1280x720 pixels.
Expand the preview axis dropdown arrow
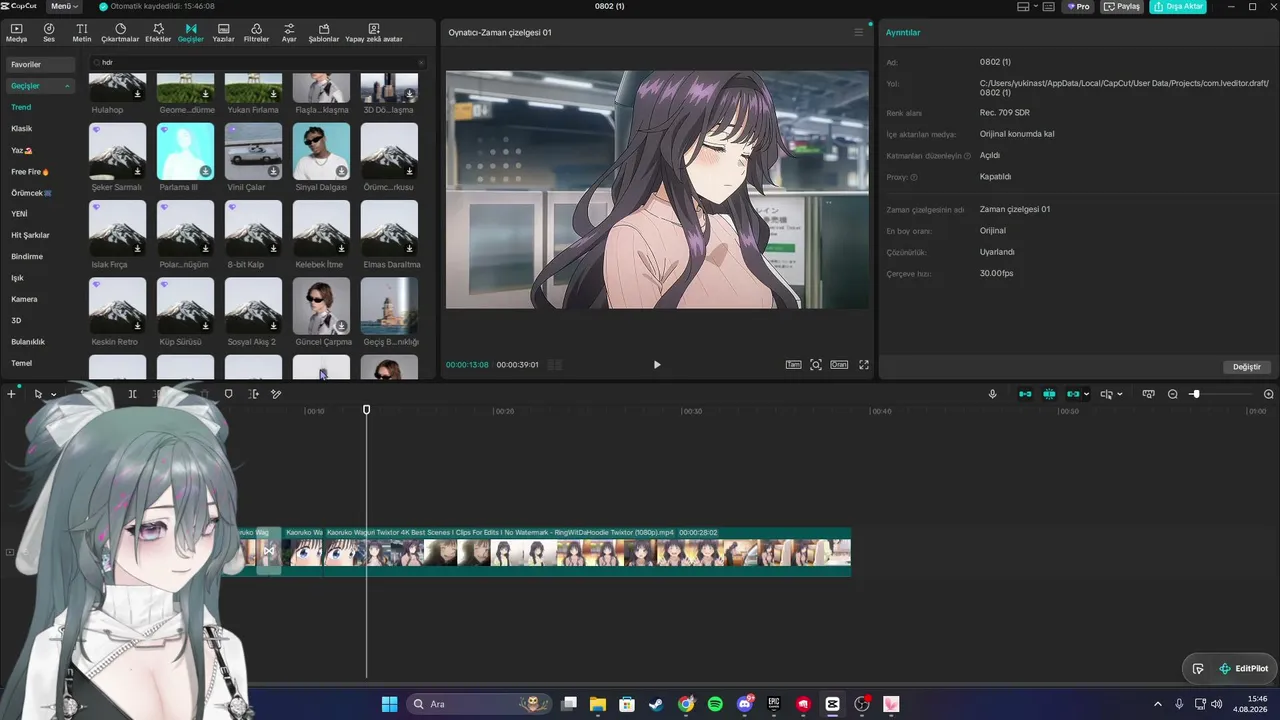pos(1119,394)
